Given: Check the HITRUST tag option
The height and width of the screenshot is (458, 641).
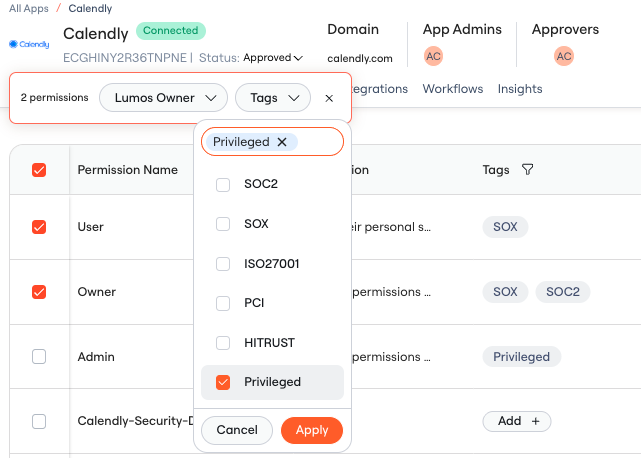Looking at the screenshot, I should [x=223, y=343].
